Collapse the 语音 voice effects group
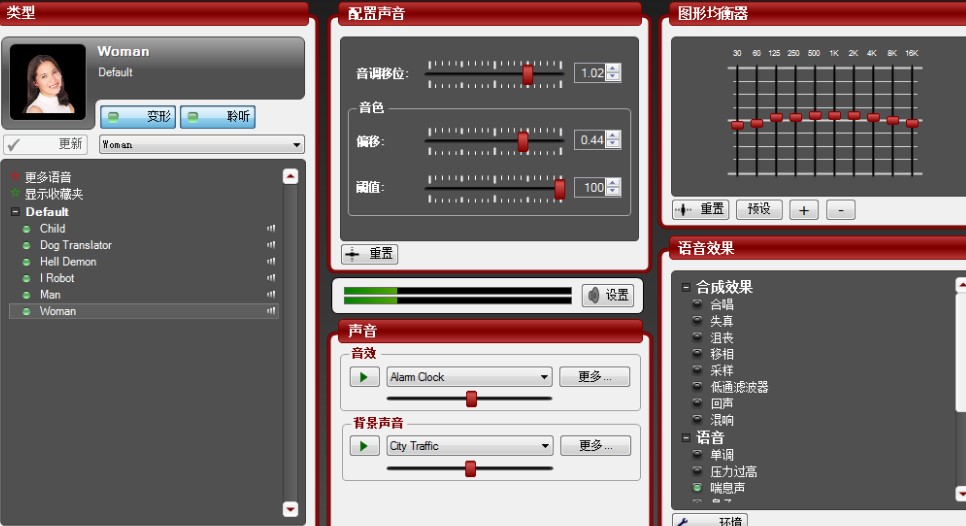Viewport: 966px width, 526px height. click(x=686, y=438)
